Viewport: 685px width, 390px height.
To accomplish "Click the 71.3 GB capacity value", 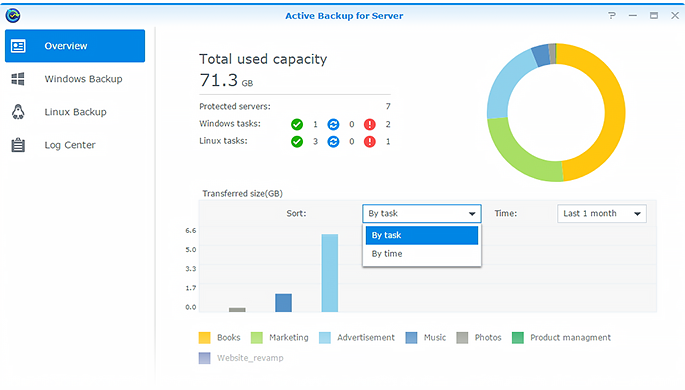I will point(226,80).
